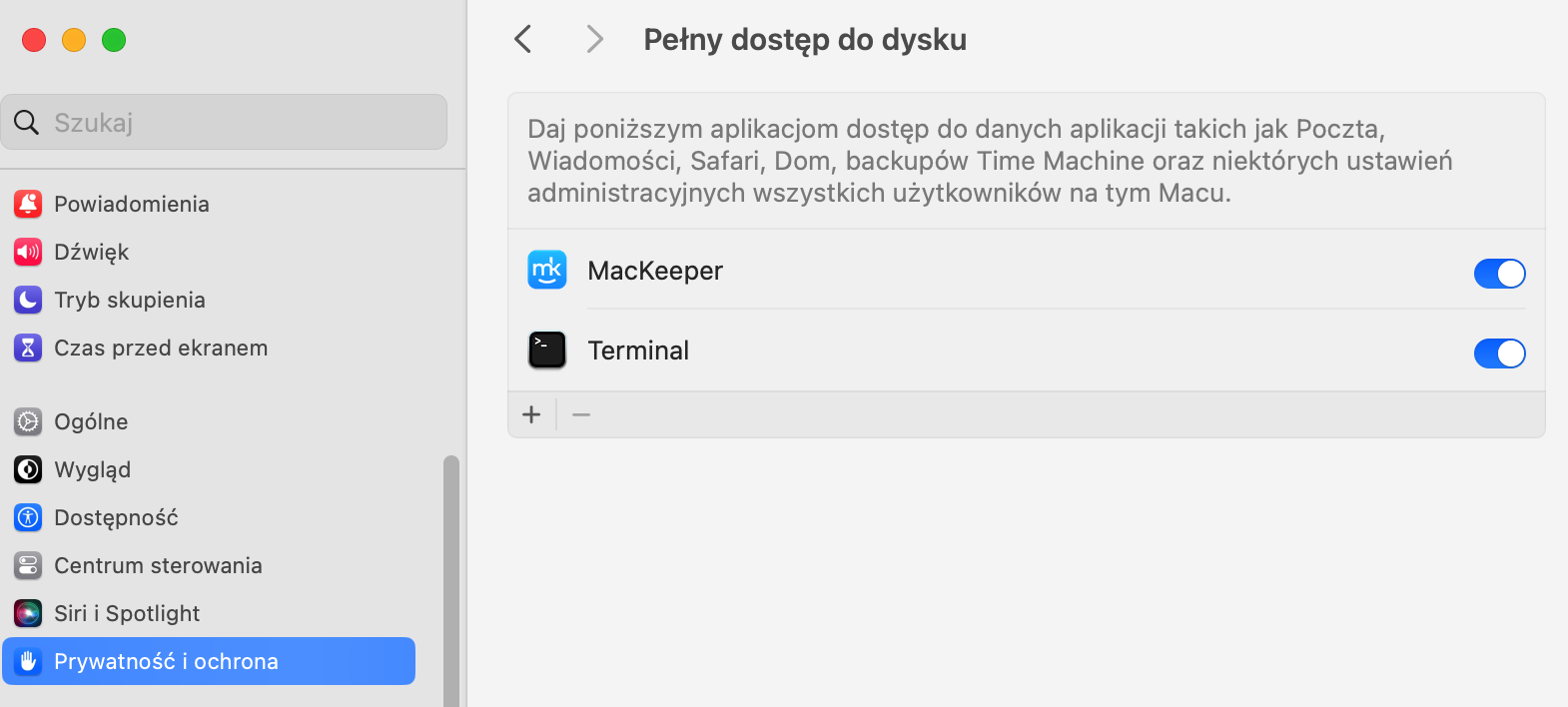
Task: Select the MacKeeper row name
Action: point(655,271)
